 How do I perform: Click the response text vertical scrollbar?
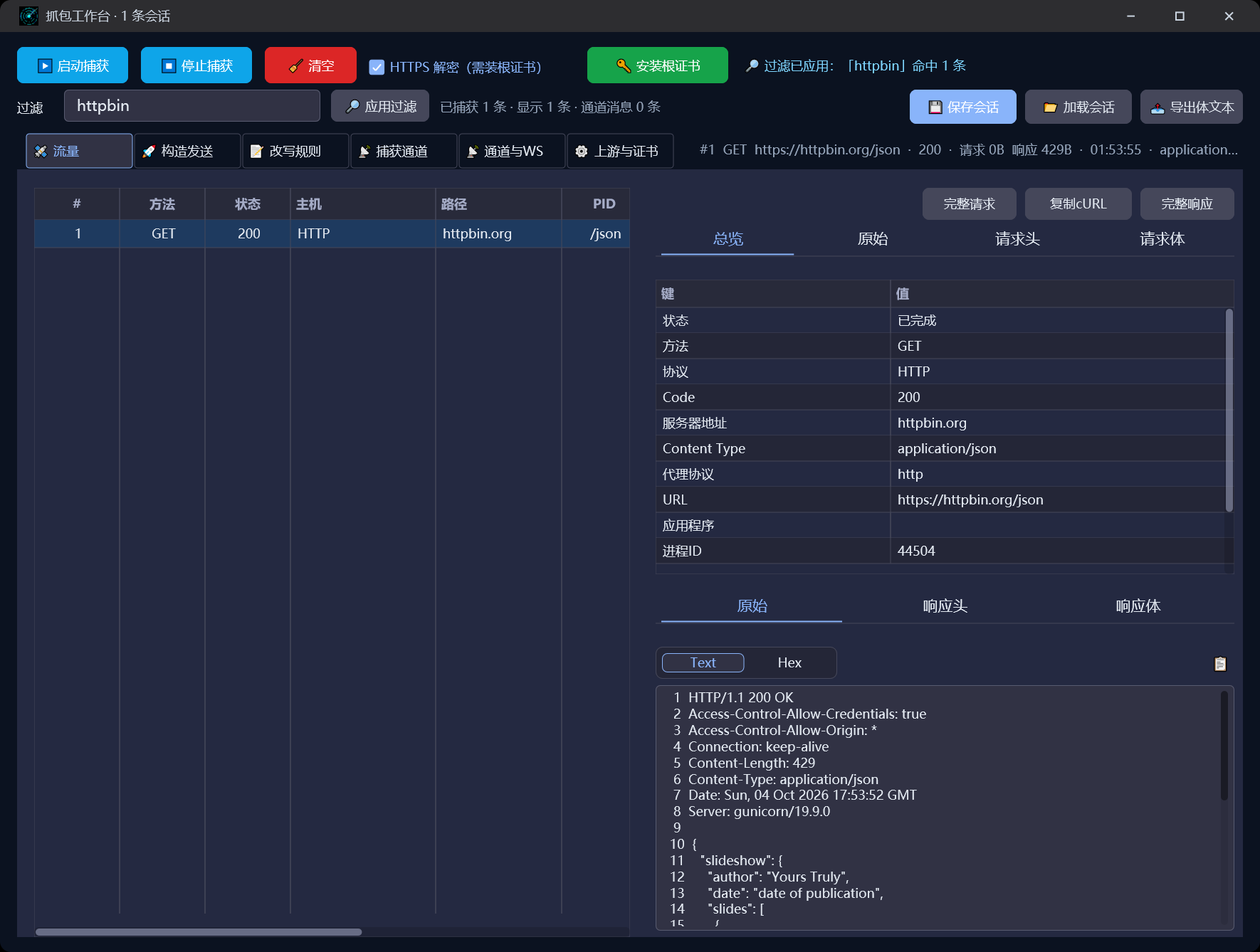pyautogui.click(x=1224, y=745)
